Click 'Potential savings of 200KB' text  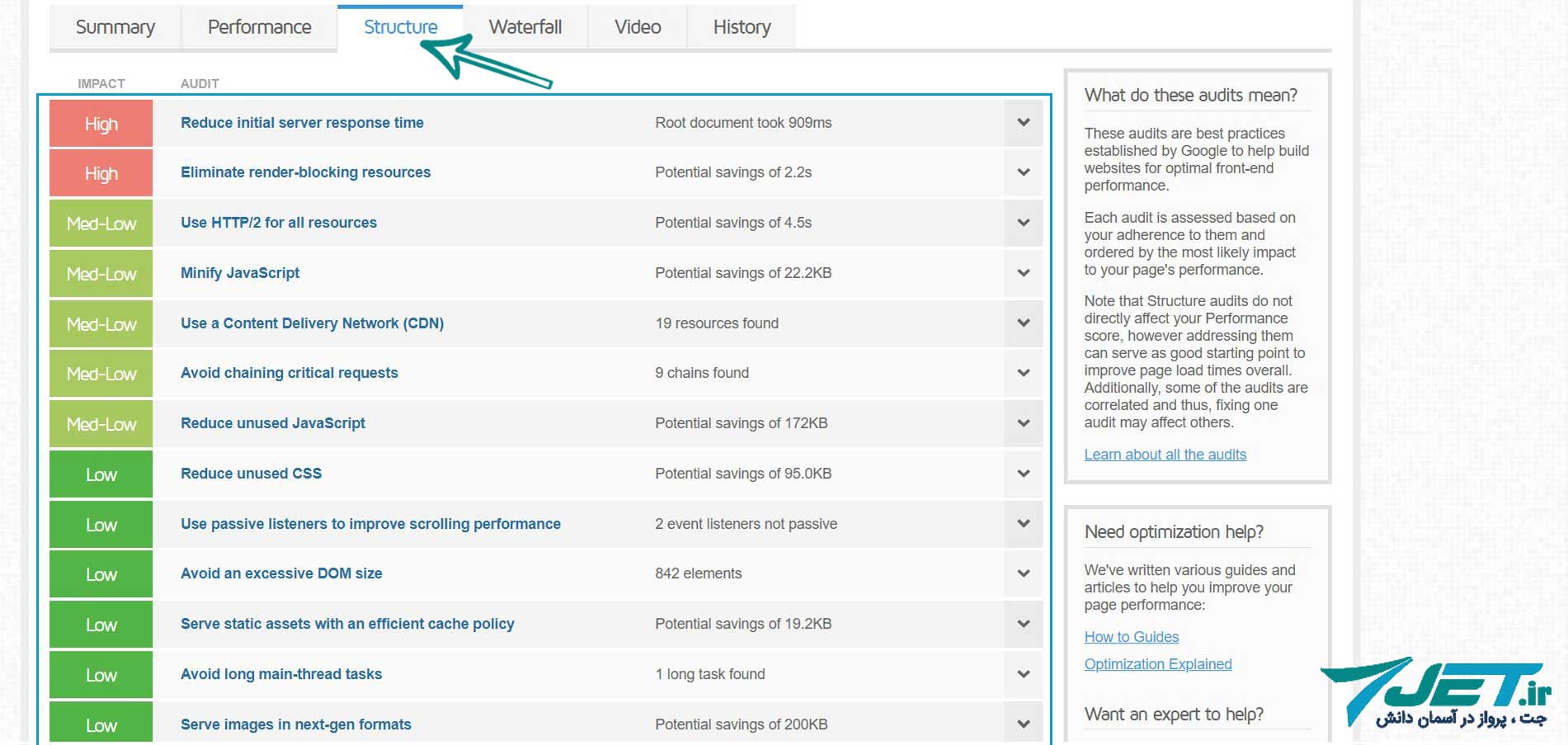(742, 724)
